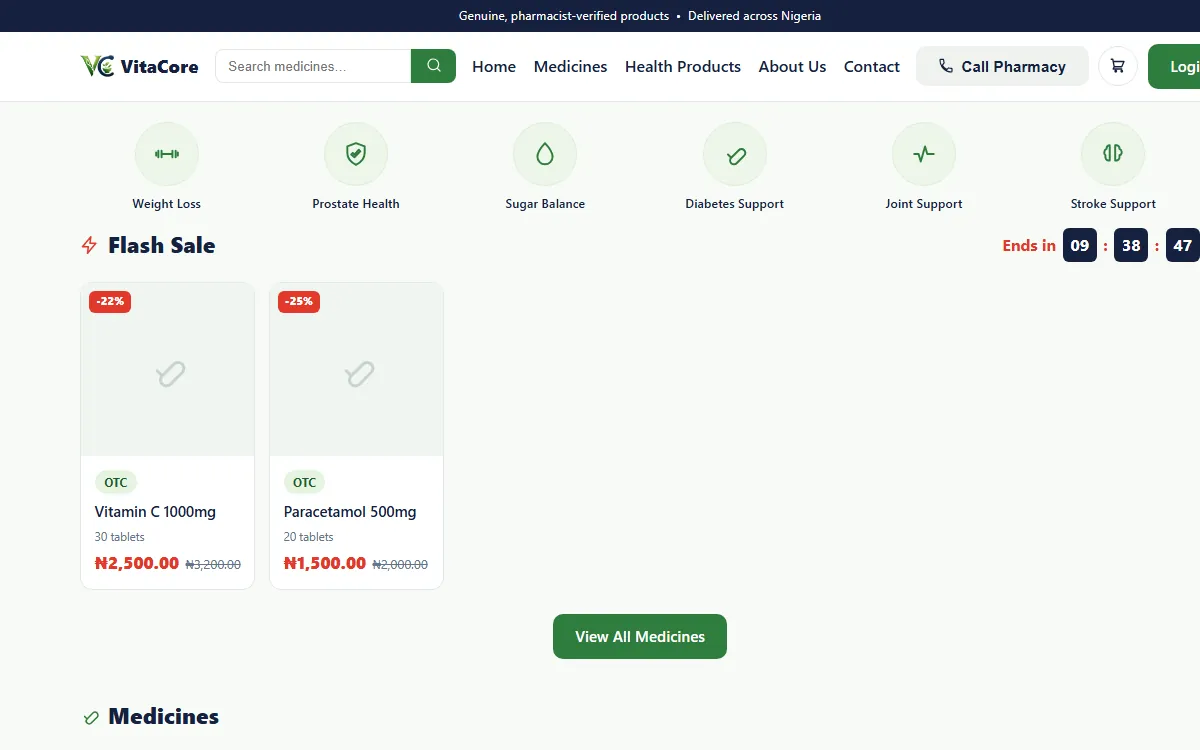Image resolution: width=1200 pixels, height=750 pixels.
Task: Open the About Us menu item
Action: (x=792, y=66)
